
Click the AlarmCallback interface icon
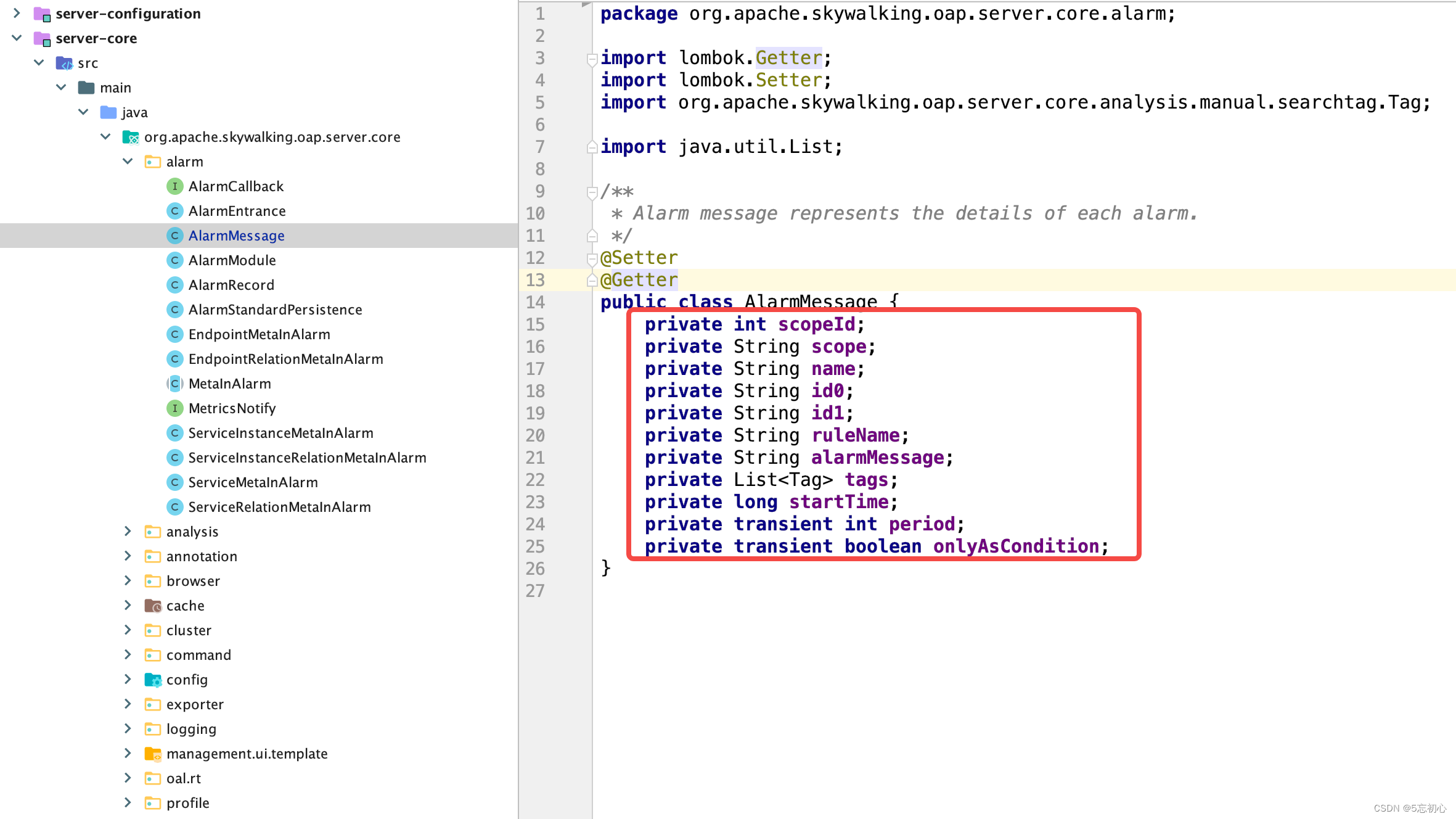click(x=175, y=185)
